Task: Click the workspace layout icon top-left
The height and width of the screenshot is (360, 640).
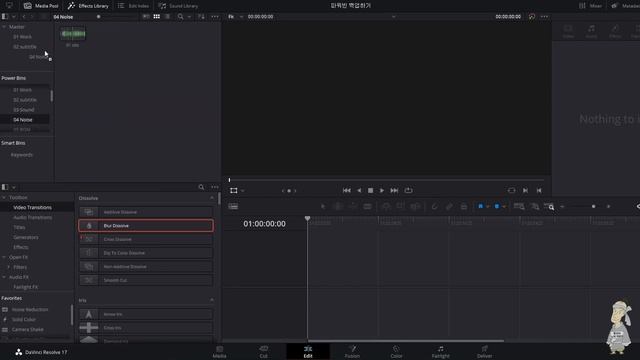Action: tap(9, 6)
